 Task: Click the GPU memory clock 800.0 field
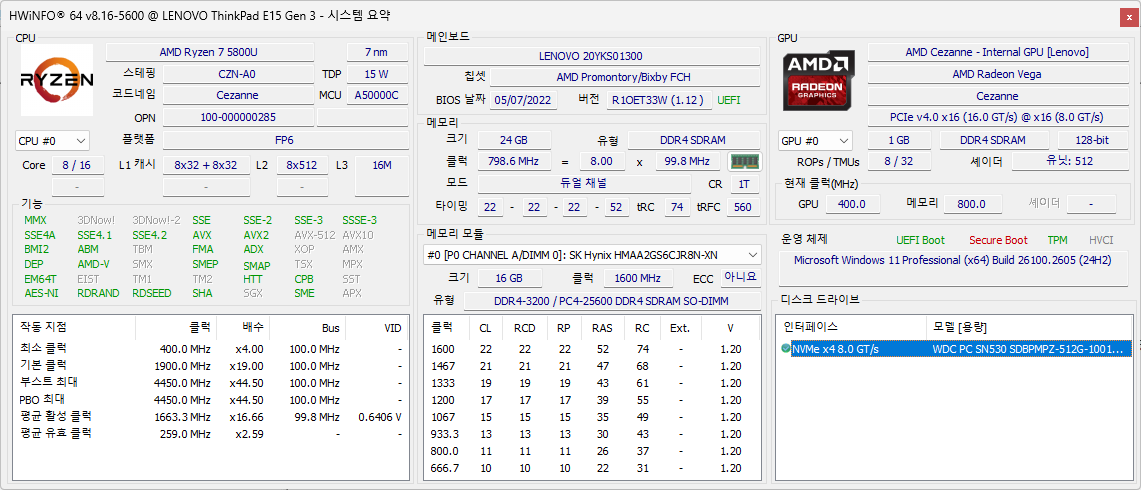[x=971, y=205]
